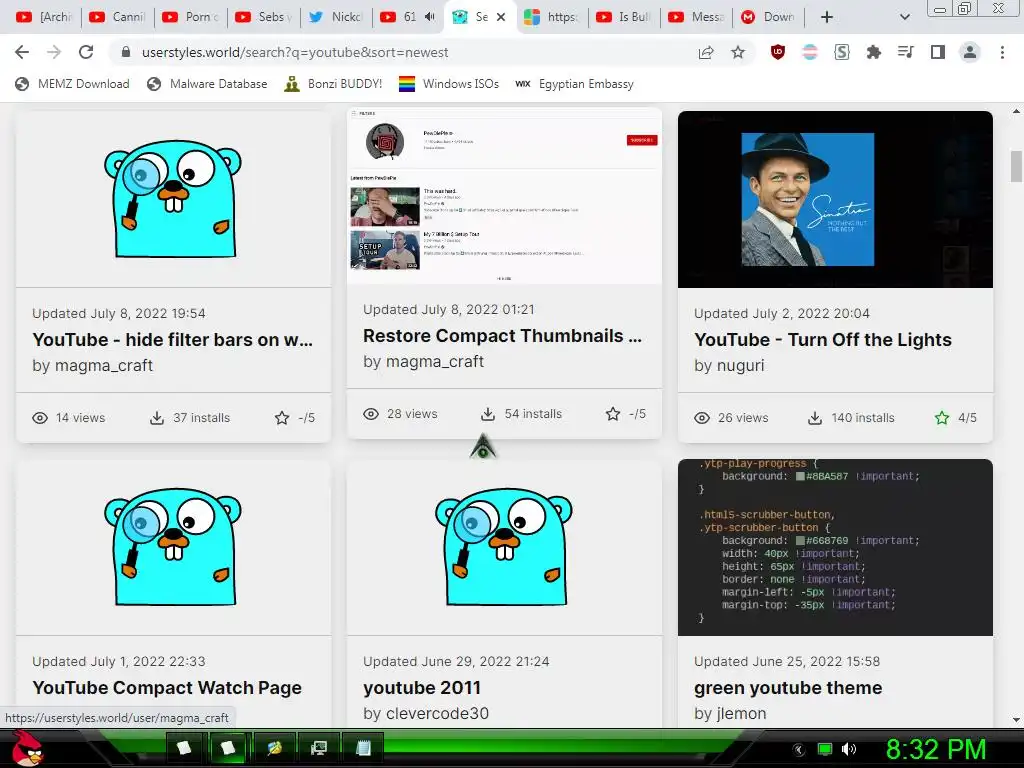1024x768 pixels.
Task: Open the Chrome three-dot menu
Action: (x=1002, y=52)
